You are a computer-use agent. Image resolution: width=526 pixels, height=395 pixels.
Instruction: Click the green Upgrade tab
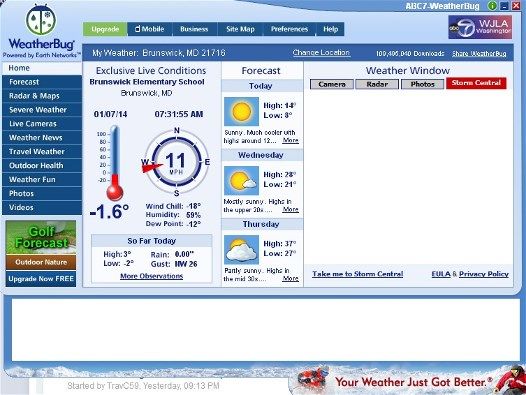coord(105,29)
